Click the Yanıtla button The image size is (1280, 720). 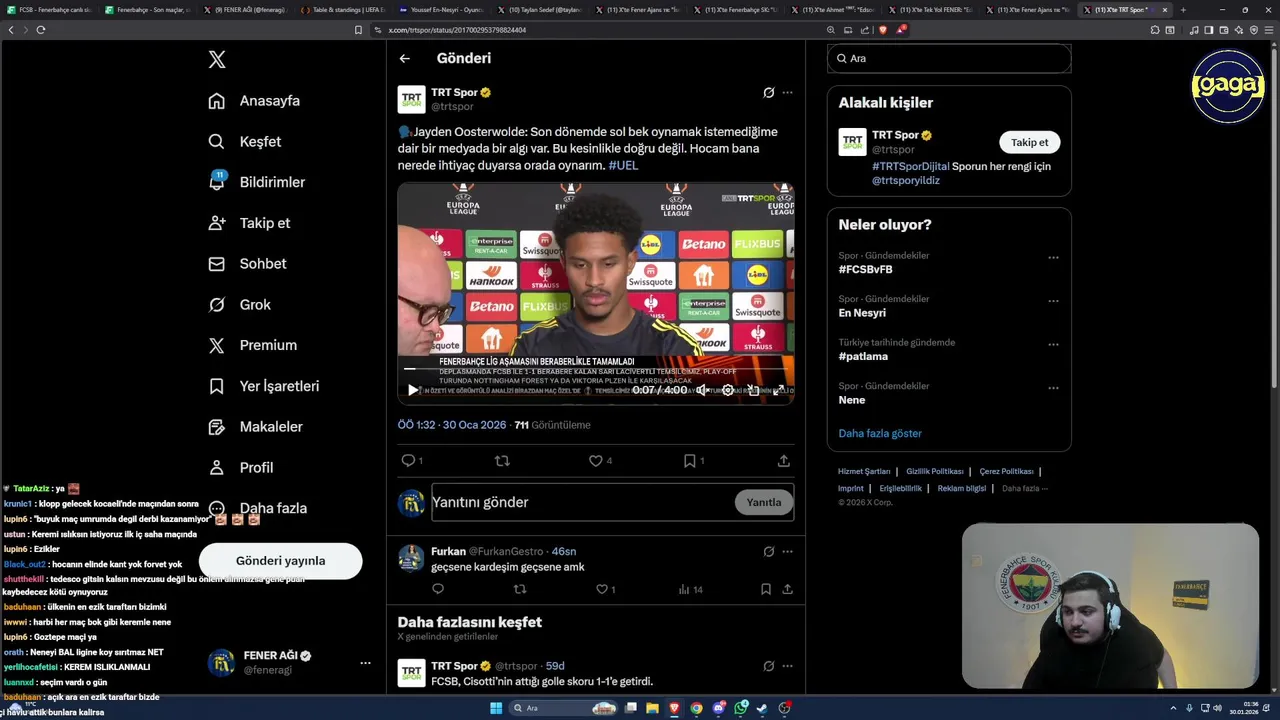764,502
